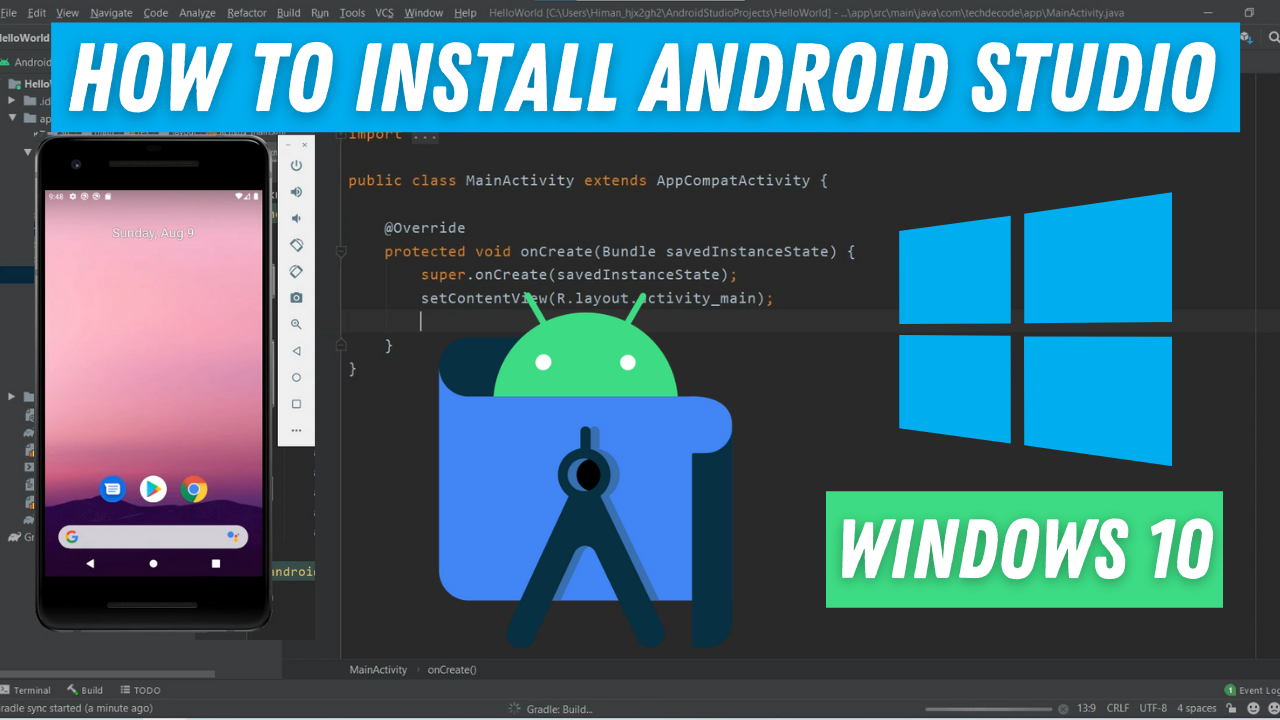Click the emulator power button icon
This screenshot has height=720, width=1280.
pos(296,166)
